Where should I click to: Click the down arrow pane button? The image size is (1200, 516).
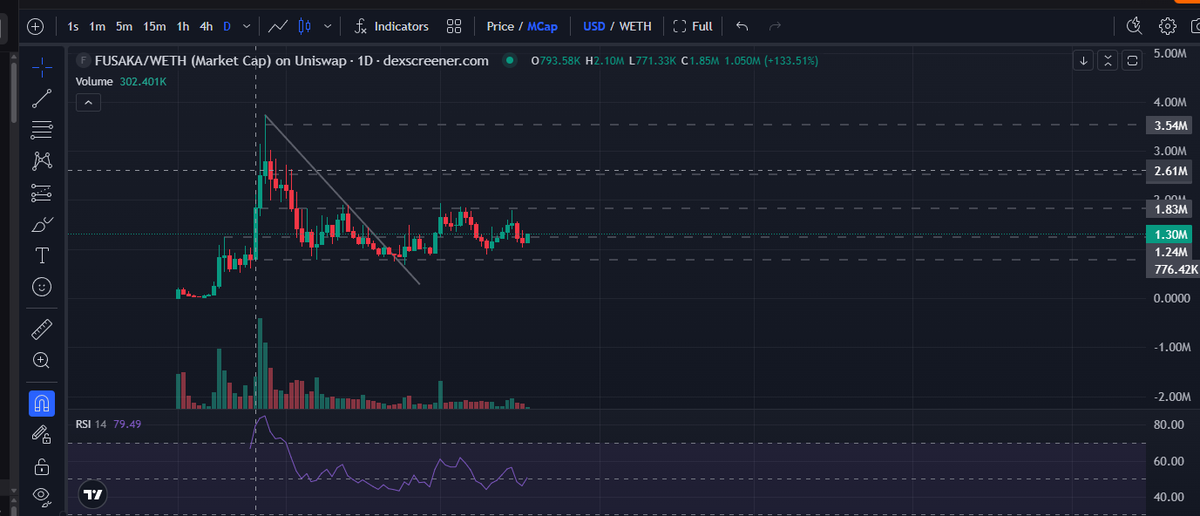click(1085, 61)
